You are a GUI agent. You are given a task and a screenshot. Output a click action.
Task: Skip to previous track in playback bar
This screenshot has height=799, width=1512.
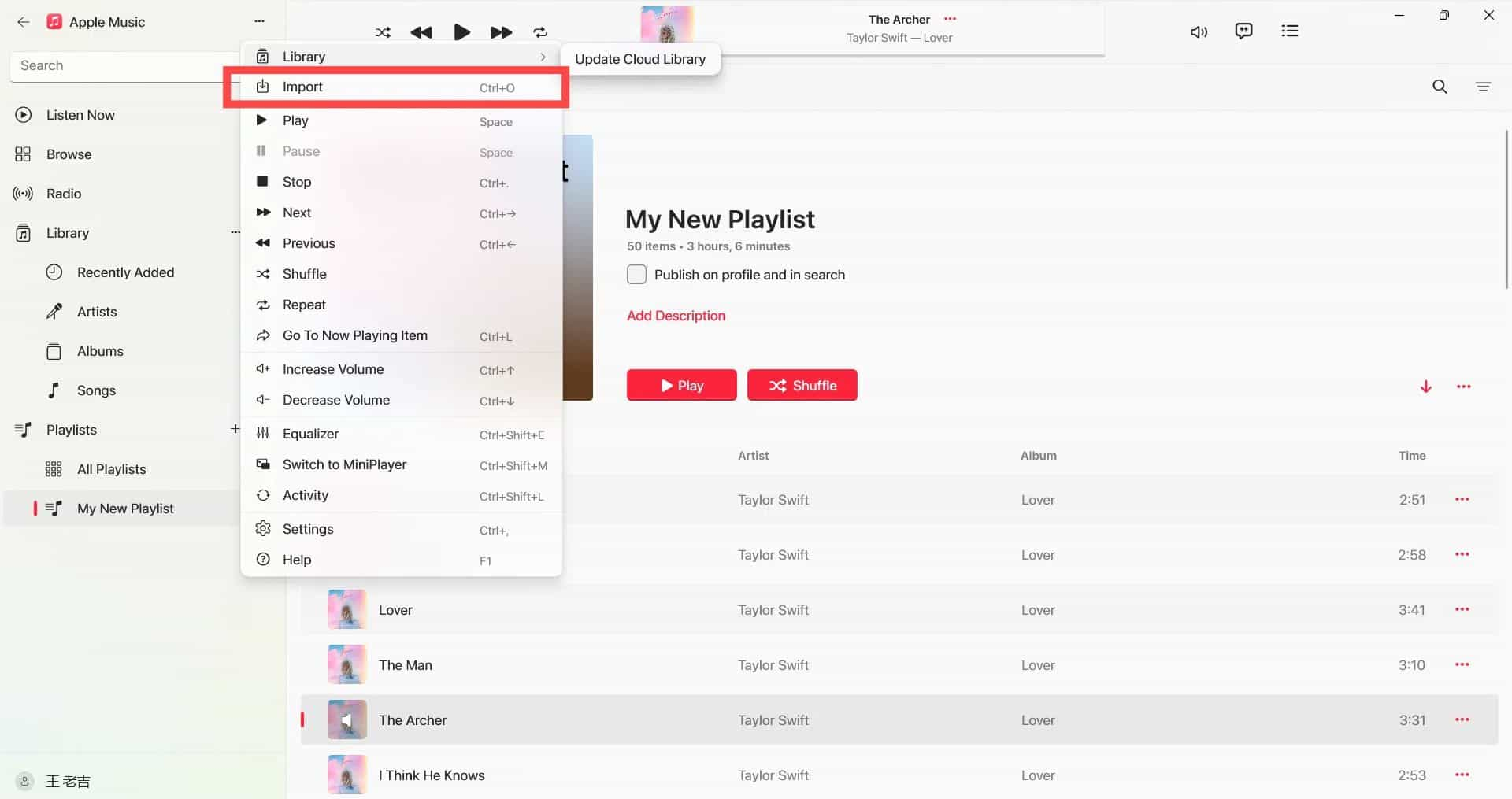[x=421, y=32]
